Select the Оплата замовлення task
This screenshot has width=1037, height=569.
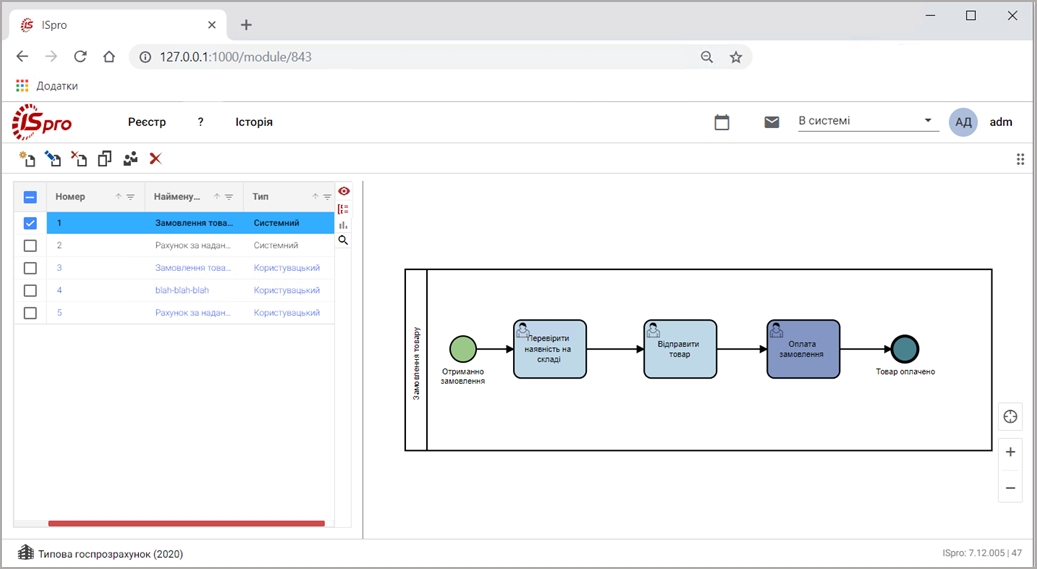click(803, 349)
